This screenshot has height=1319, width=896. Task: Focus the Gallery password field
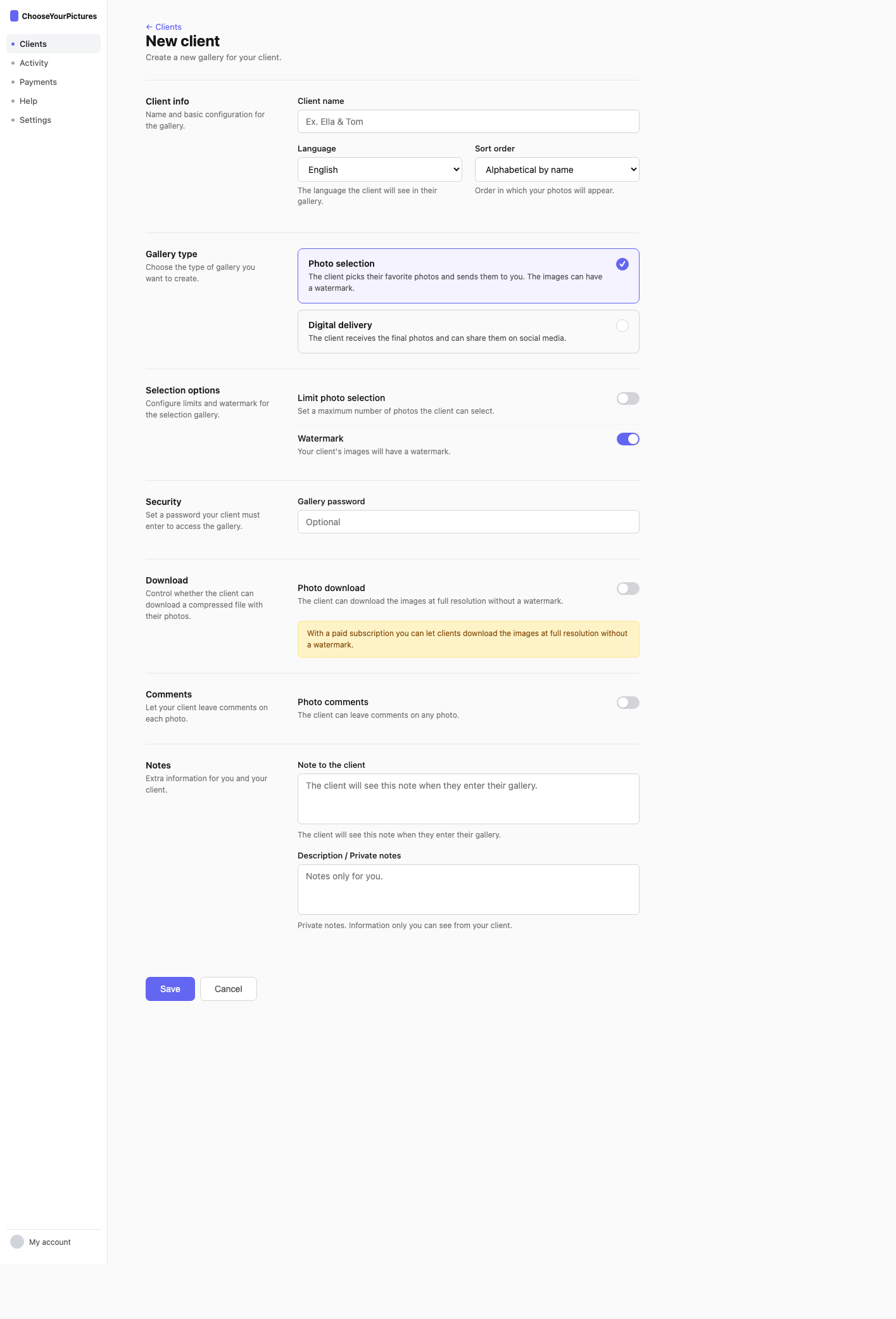pos(468,522)
